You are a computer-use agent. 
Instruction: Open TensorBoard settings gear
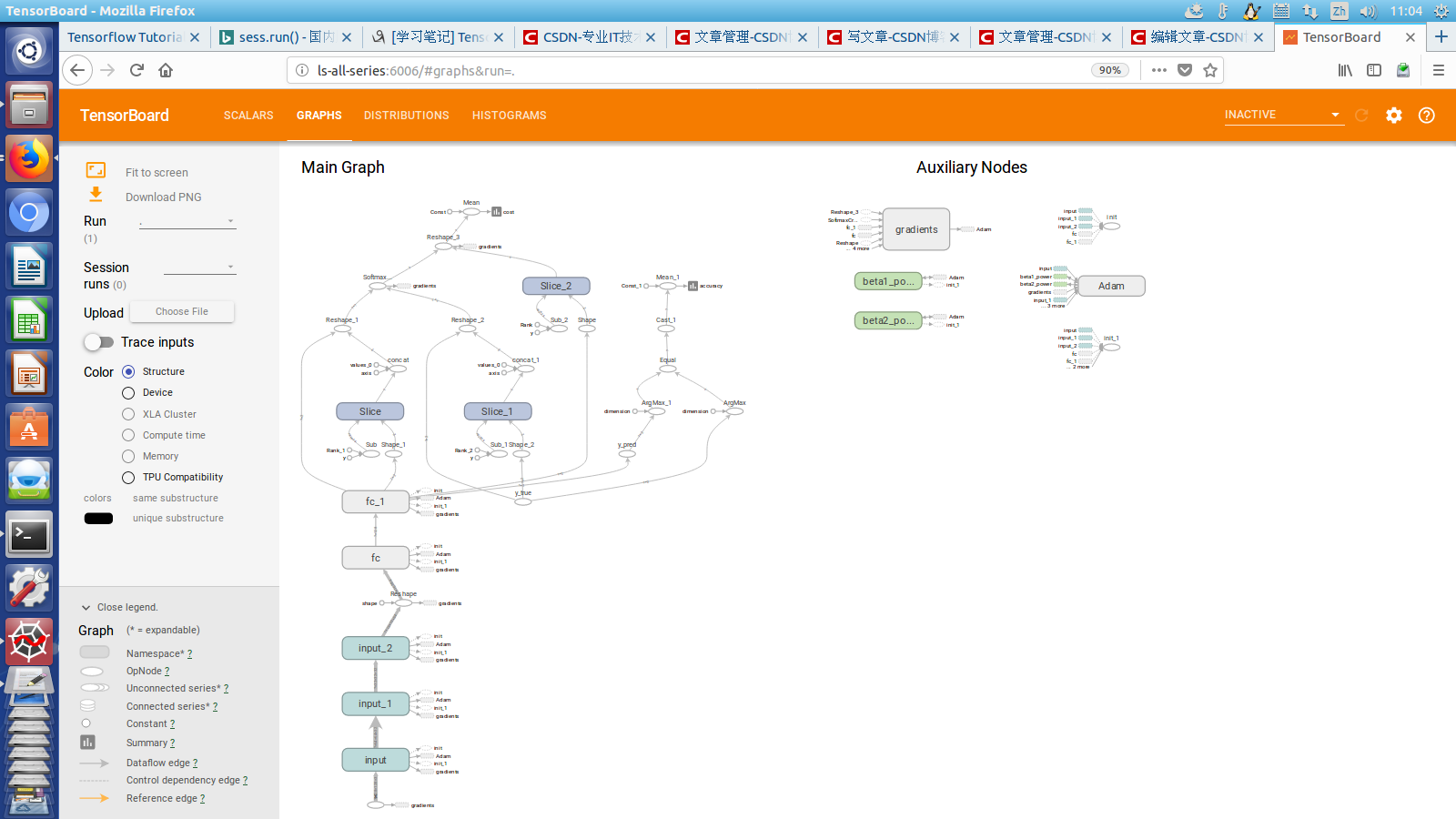[x=1394, y=116]
